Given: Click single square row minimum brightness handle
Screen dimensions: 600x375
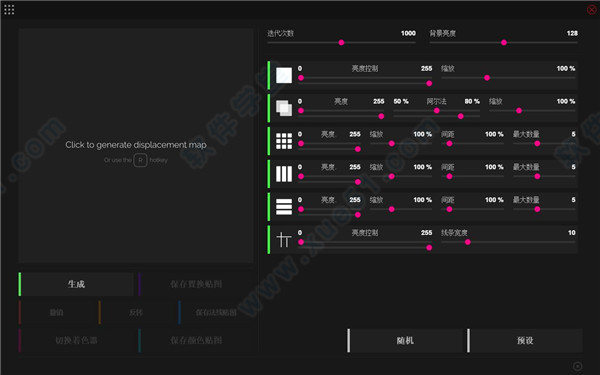Looking at the screenshot, I should (301, 78).
